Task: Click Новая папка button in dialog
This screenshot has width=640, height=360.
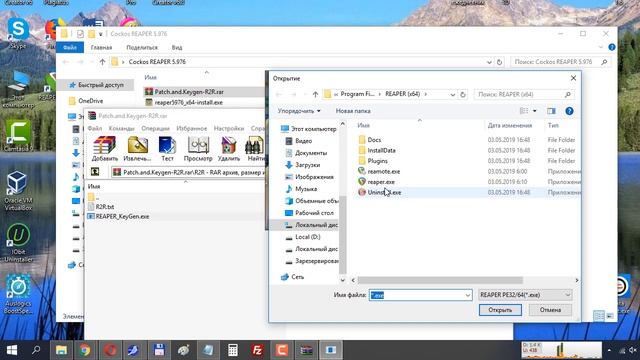Action: (x=353, y=111)
